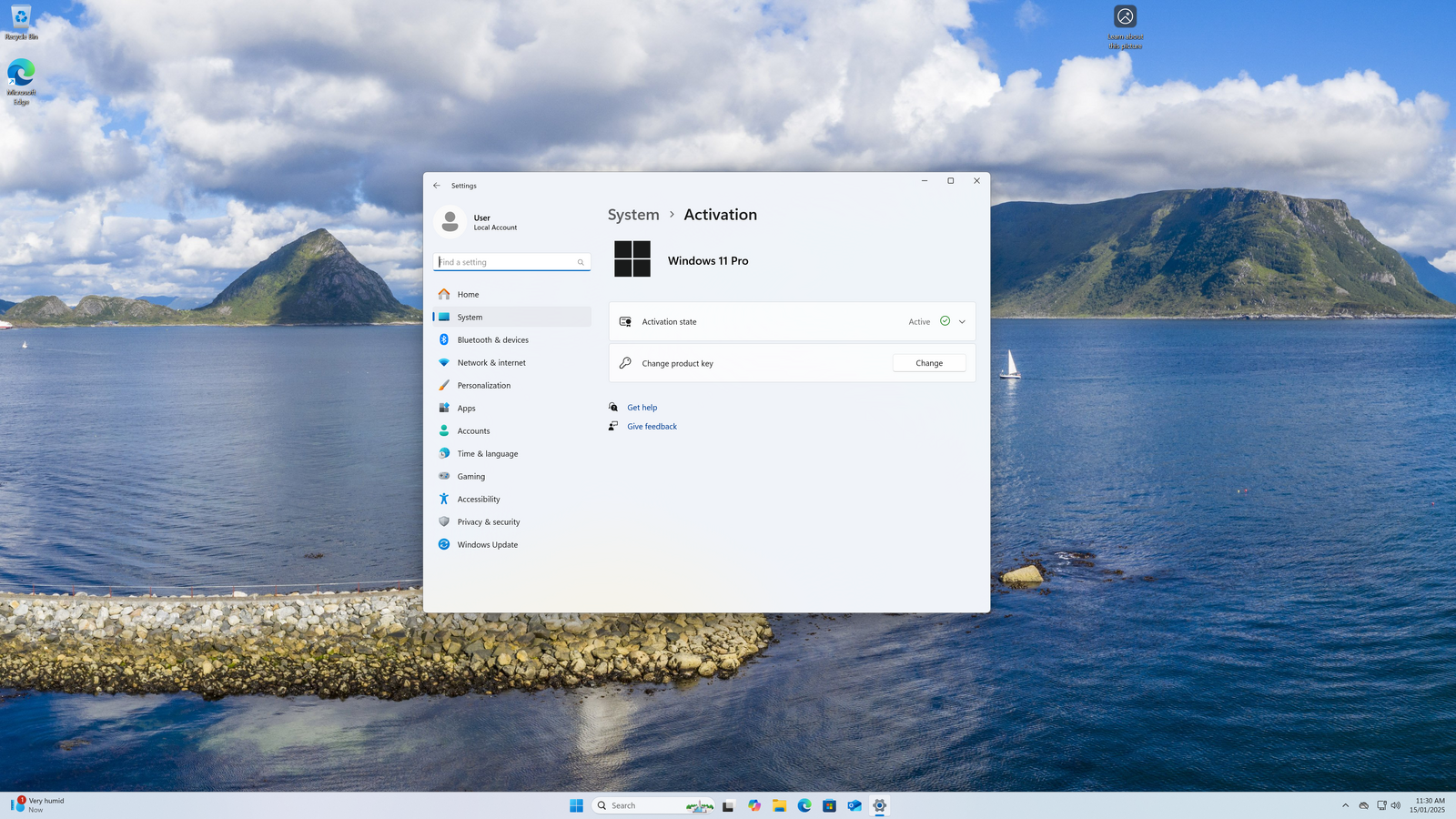This screenshot has width=1456, height=819.
Task: Open Network & internet settings
Action: click(x=511, y=363)
